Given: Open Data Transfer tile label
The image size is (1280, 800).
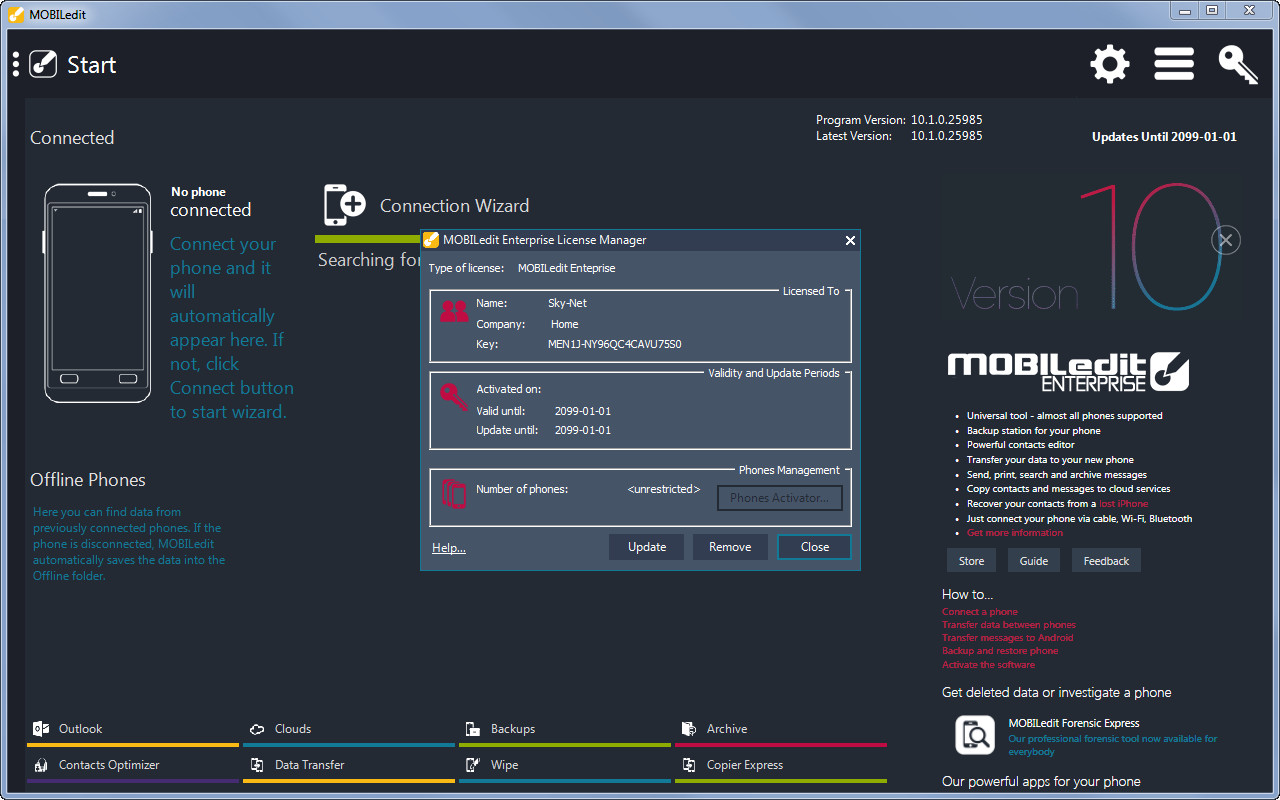Looking at the screenshot, I should tap(310, 765).
